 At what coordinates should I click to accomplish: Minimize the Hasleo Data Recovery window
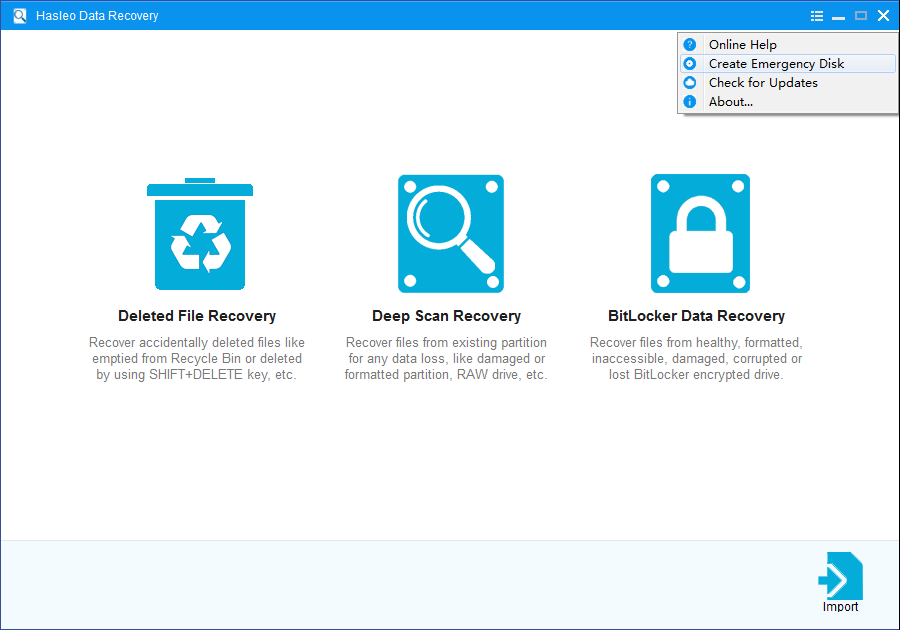[839, 16]
